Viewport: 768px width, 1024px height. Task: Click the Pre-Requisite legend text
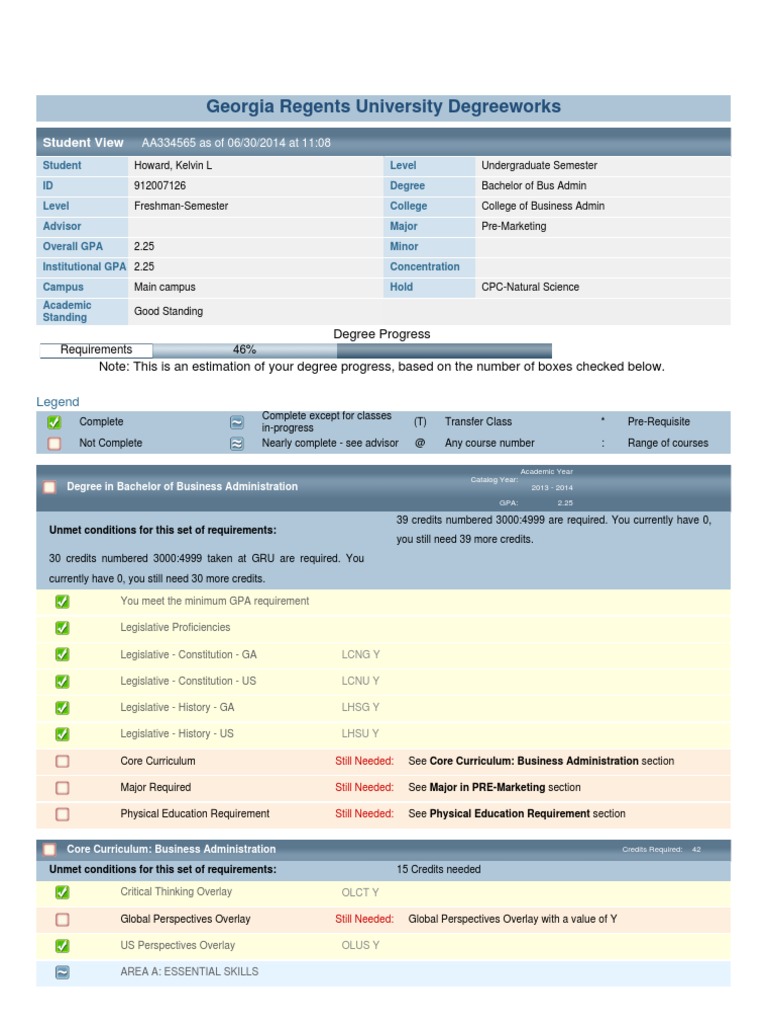(x=658, y=422)
